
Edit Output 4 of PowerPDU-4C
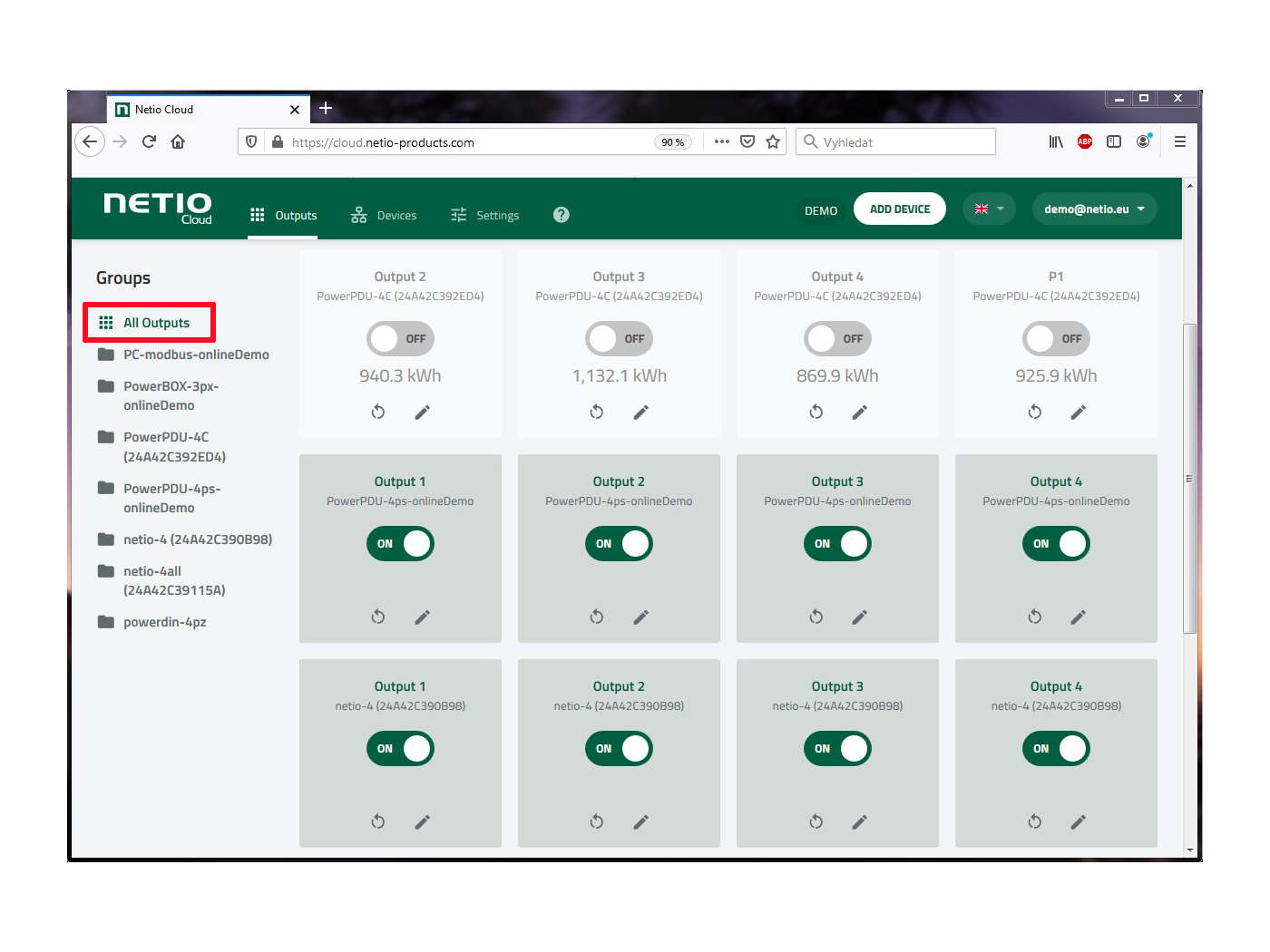point(860,413)
